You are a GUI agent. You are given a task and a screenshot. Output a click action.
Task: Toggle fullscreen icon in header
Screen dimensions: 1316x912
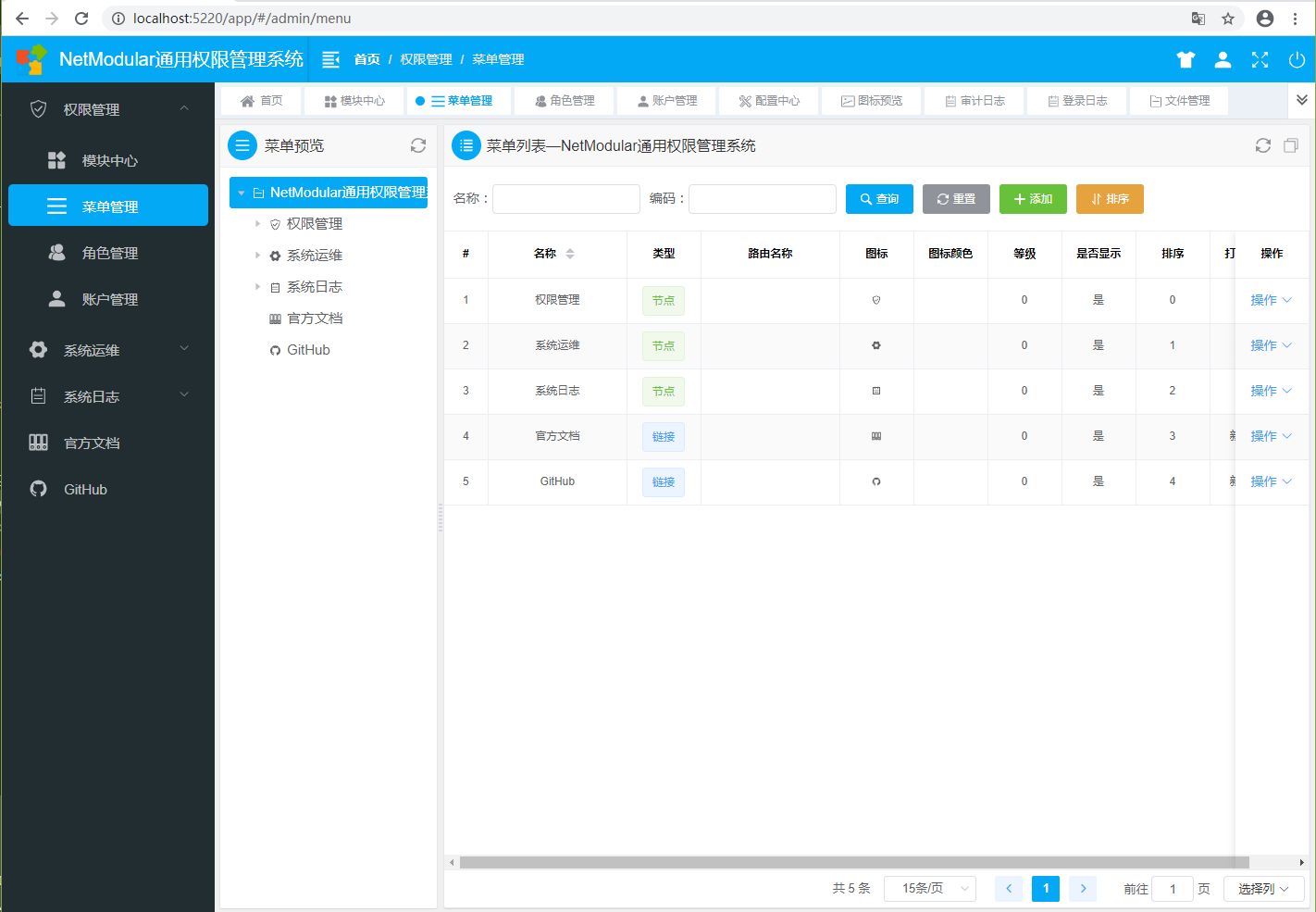1260,59
